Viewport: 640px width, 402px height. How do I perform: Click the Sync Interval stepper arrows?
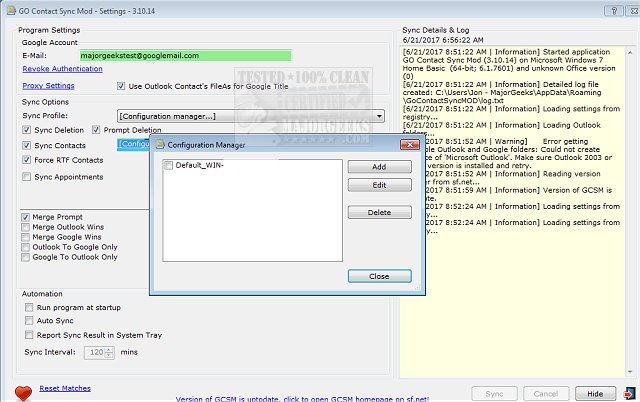click(x=109, y=352)
